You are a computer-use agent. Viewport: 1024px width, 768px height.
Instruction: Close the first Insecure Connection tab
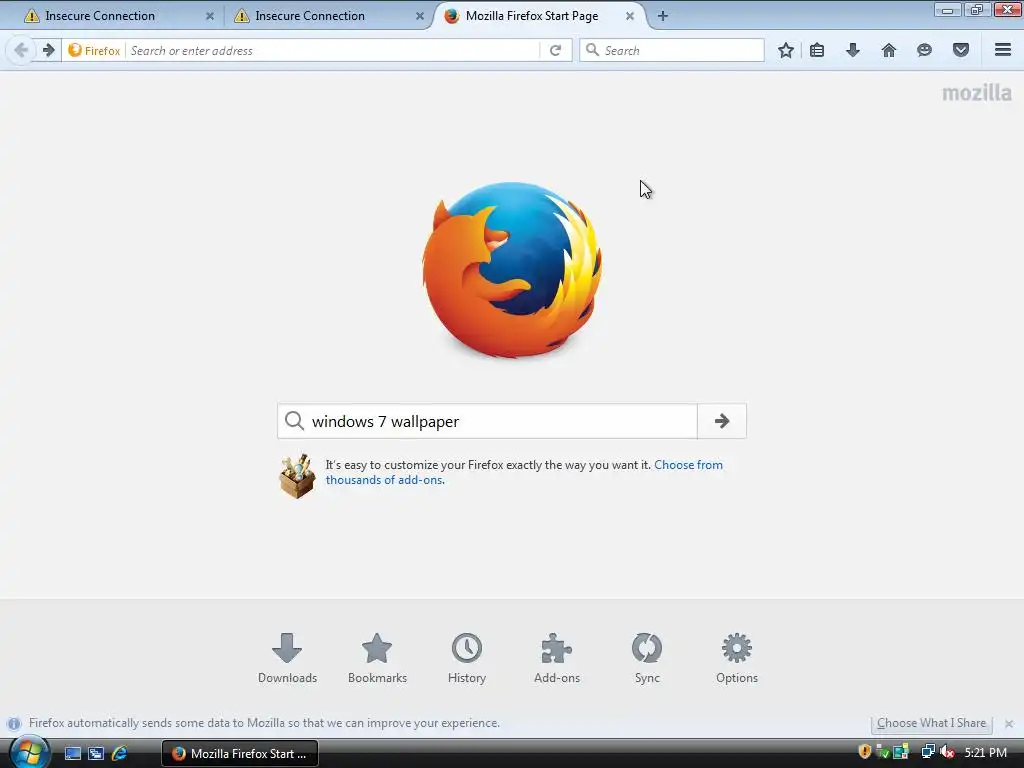point(210,16)
